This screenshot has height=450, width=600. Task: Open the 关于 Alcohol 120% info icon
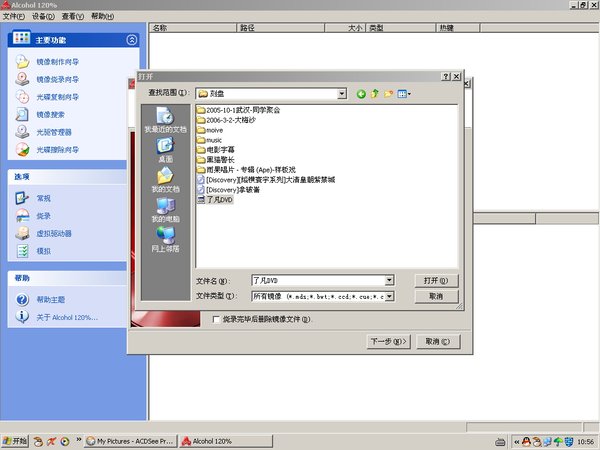click(22, 317)
